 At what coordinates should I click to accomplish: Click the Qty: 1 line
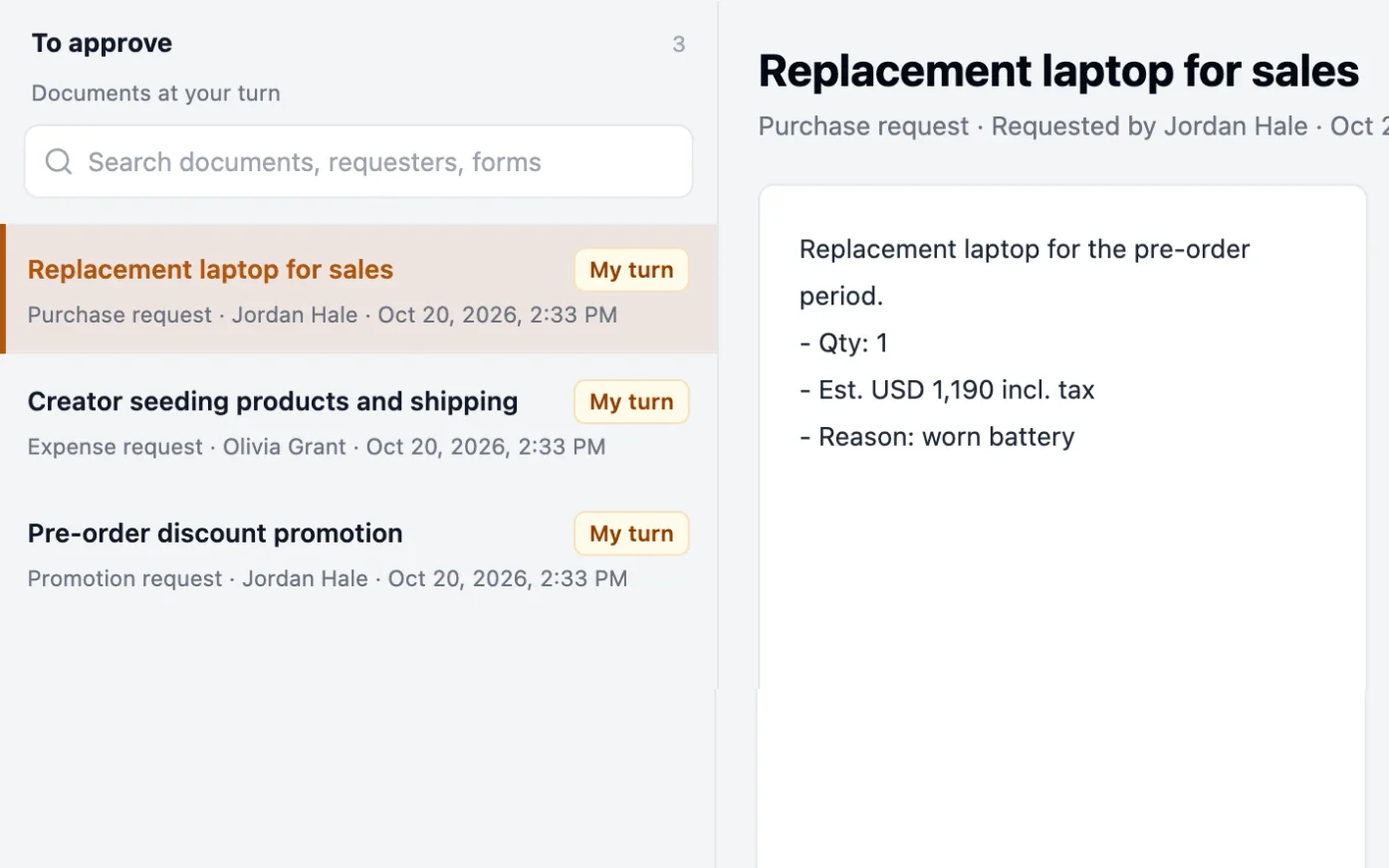(x=843, y=343)
